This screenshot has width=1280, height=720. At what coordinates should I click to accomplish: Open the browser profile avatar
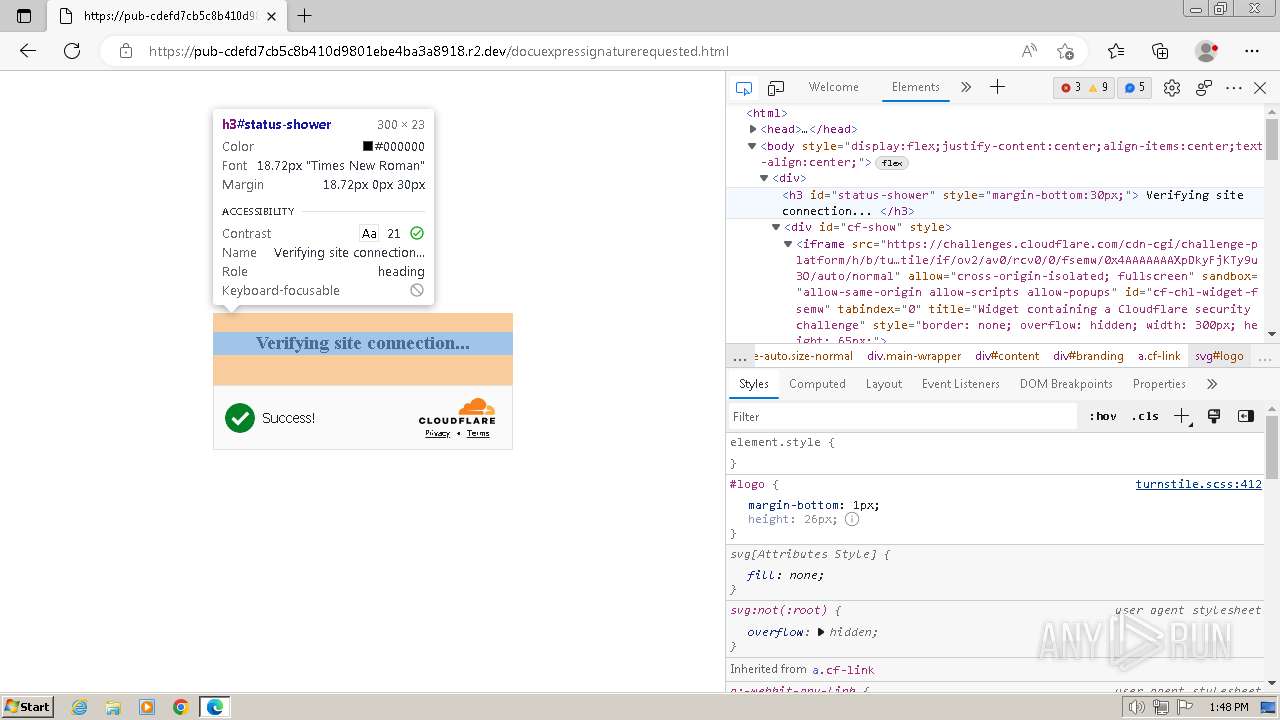pyautogui.click(x=1206, y=51)
